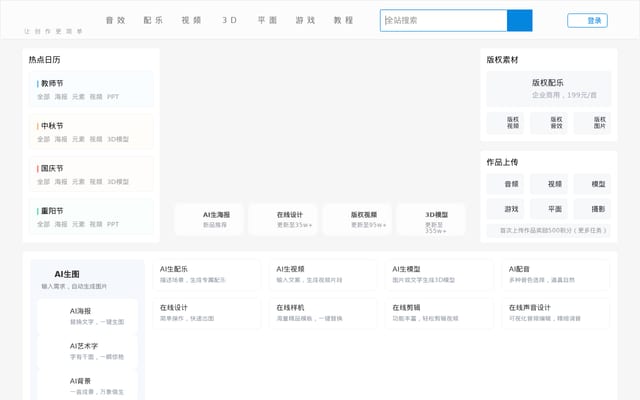Screen dimensions: 640x400
Task: Open 教程 in the top navigation bar
Action: pyautogui.click(x=343, y=20)
